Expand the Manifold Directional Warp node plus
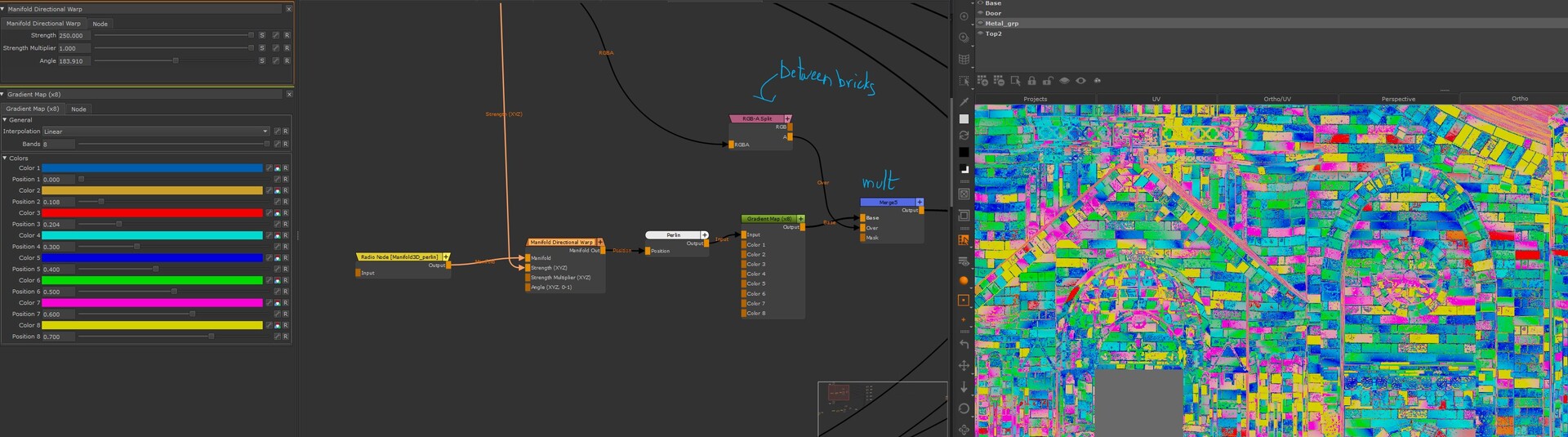Image resolution: width=1568 pixels, height=437 pixels. click(x=600, y=242)
